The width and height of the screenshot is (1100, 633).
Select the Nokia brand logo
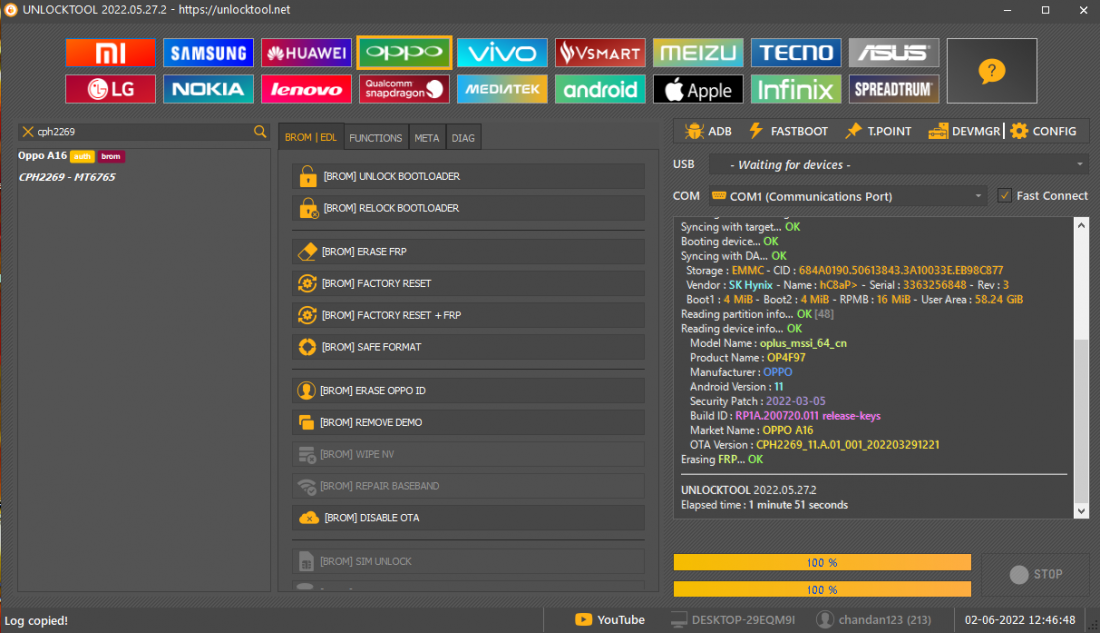tap(208, 89)
